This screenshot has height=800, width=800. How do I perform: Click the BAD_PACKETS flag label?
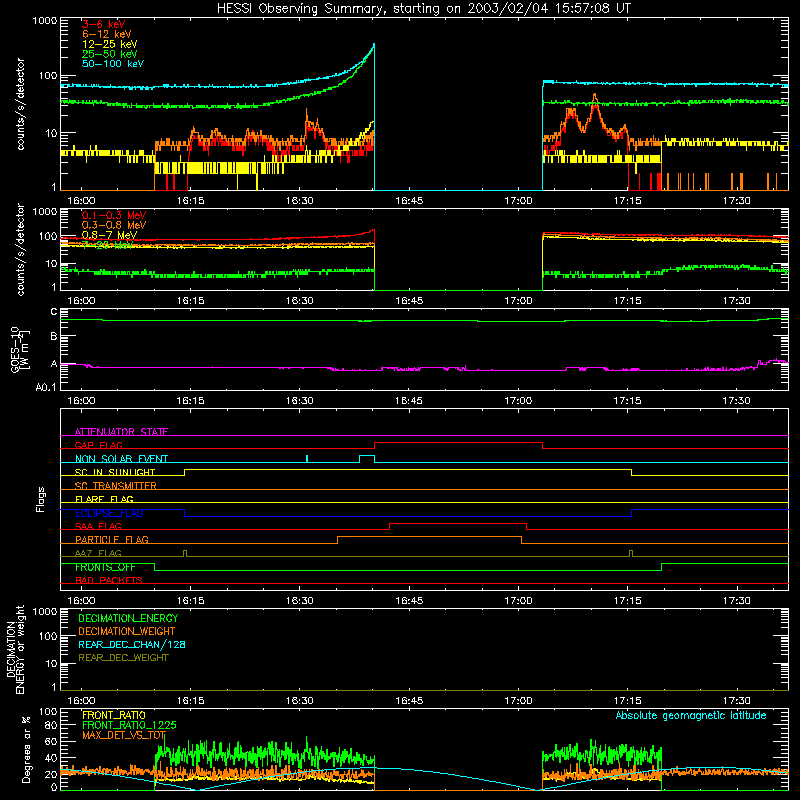pyautogui.click(x=109, y=580)
